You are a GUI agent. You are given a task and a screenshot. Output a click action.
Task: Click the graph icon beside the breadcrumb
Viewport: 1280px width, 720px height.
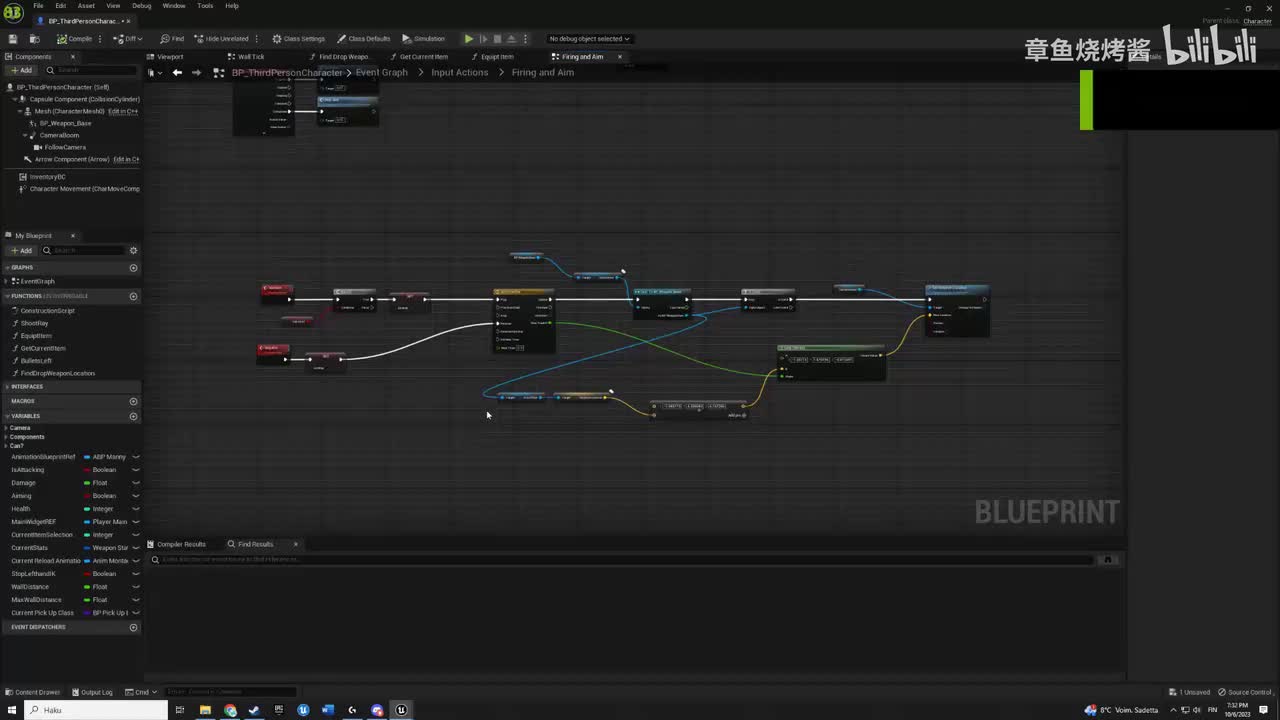point(219,73)
